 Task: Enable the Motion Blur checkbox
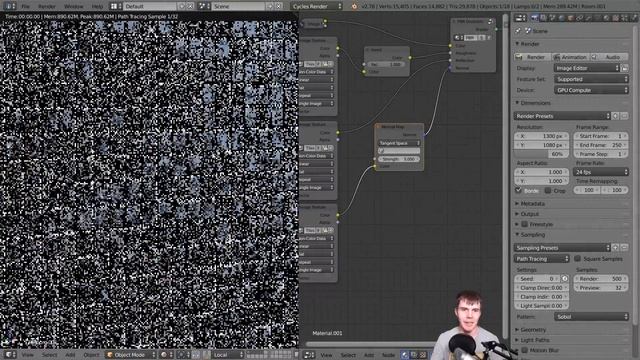[525, 350]
